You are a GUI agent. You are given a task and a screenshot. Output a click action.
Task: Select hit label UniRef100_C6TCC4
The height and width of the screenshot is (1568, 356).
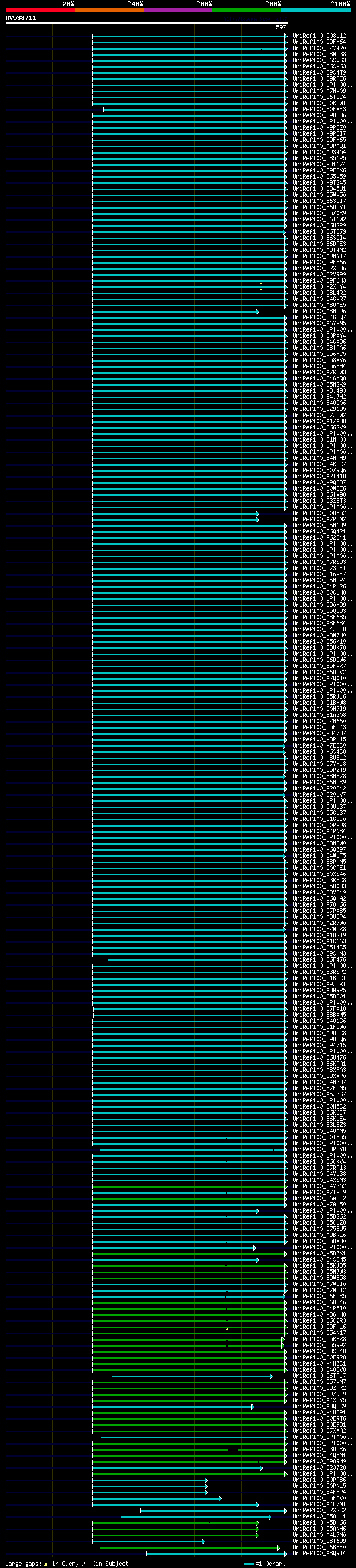point(319,97)
